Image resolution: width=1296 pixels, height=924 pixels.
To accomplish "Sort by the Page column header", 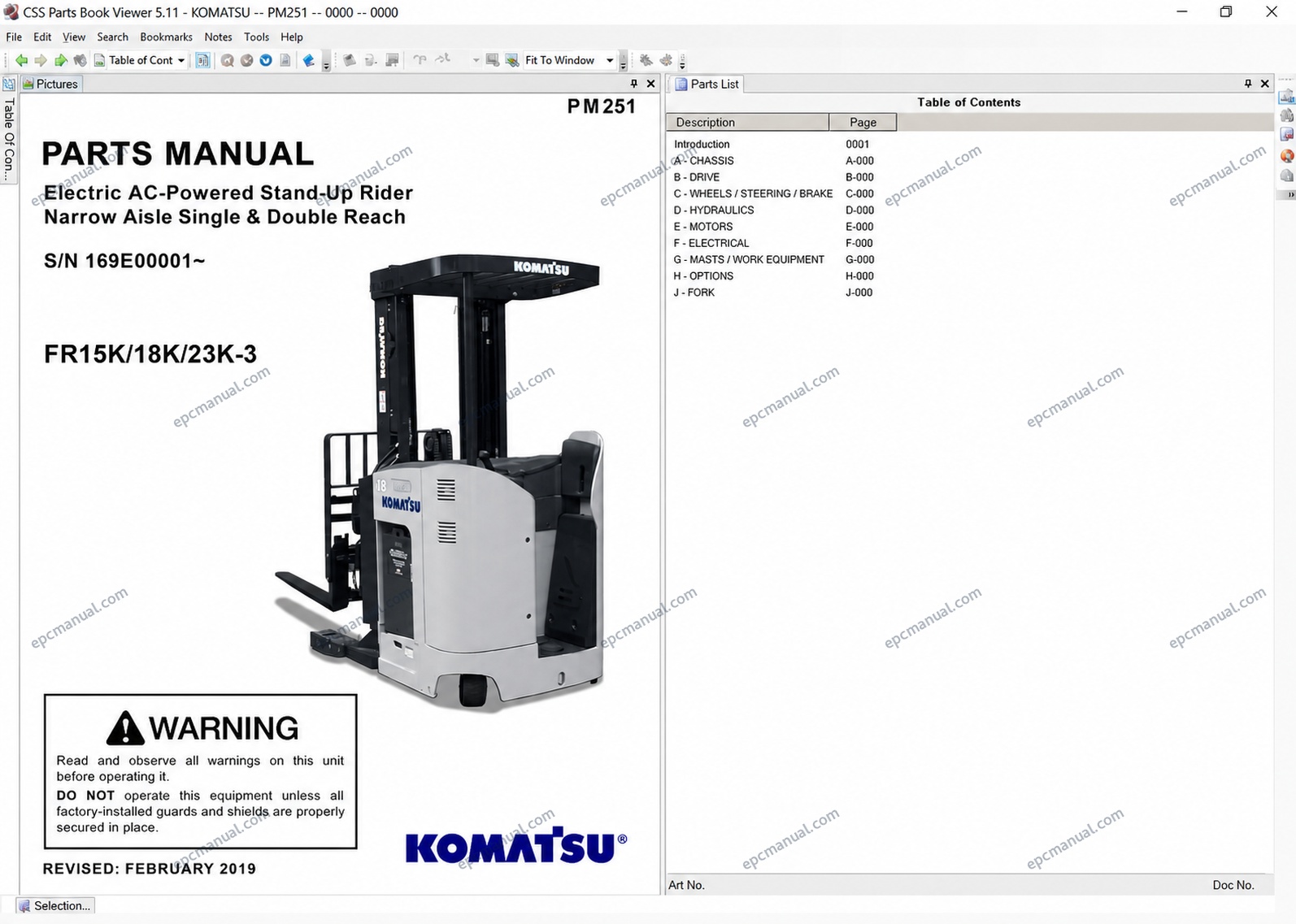I will (x=863, y=122).
